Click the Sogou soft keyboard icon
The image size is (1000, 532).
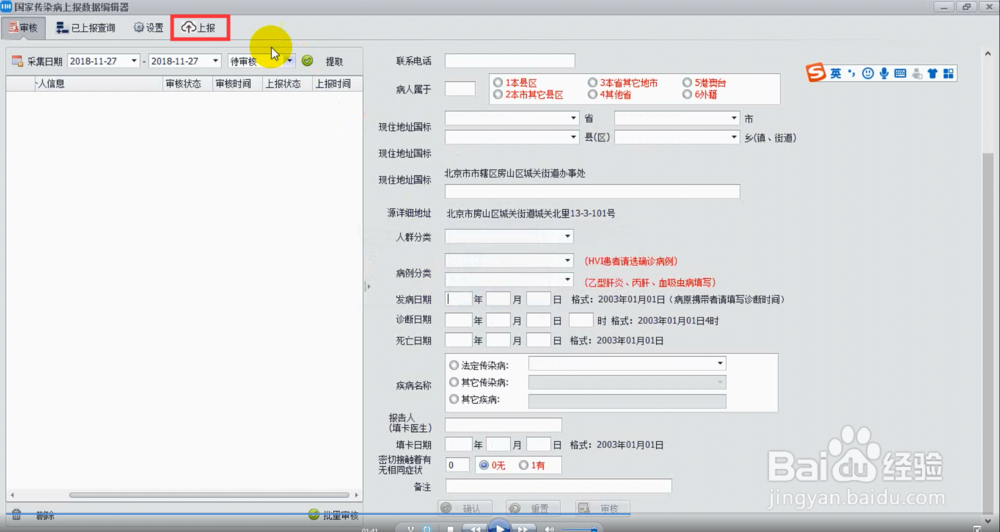pos(901,73)
